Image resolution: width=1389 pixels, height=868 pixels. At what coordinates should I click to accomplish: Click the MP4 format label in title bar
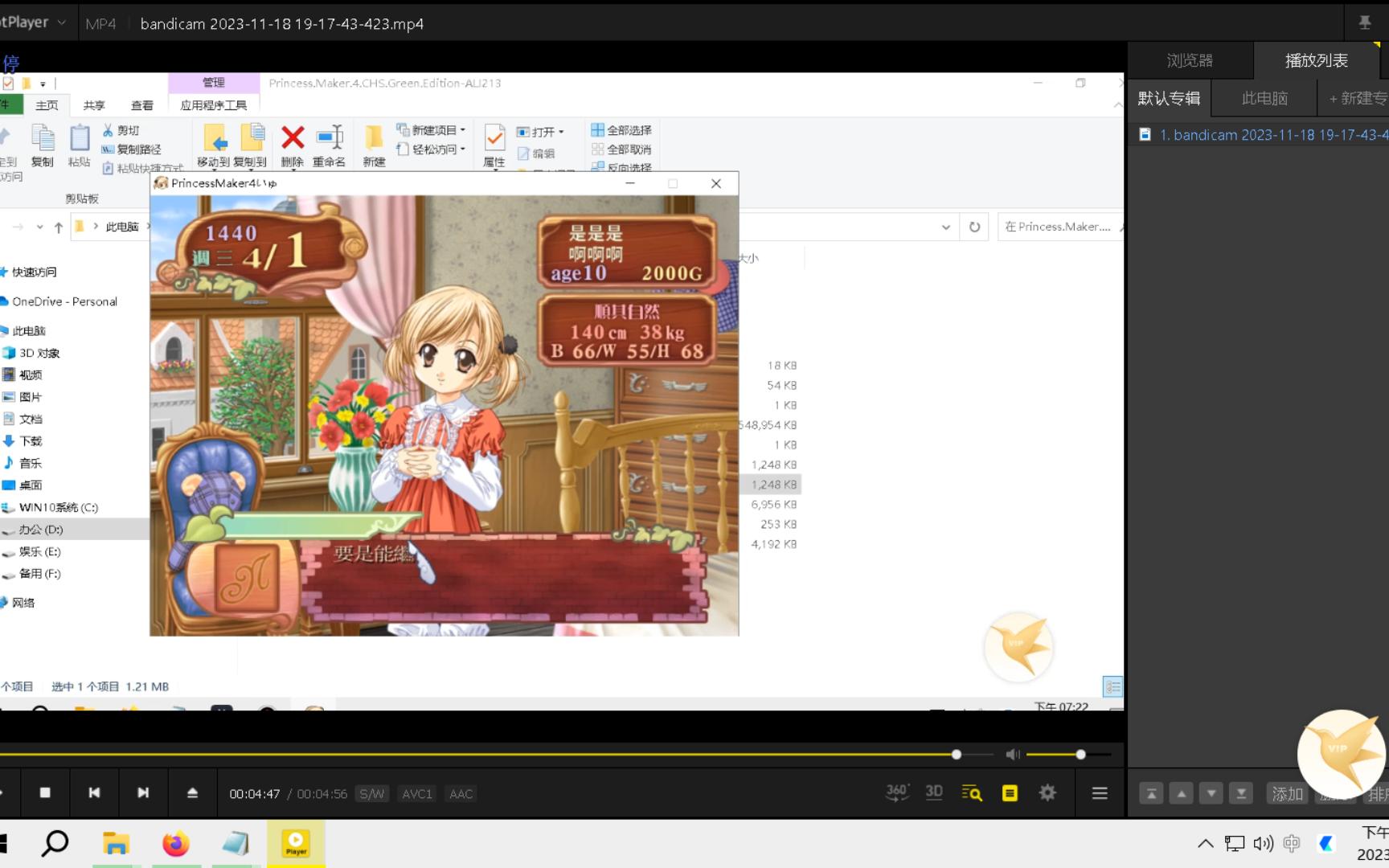pyautogui.click(x=100, y=24)
